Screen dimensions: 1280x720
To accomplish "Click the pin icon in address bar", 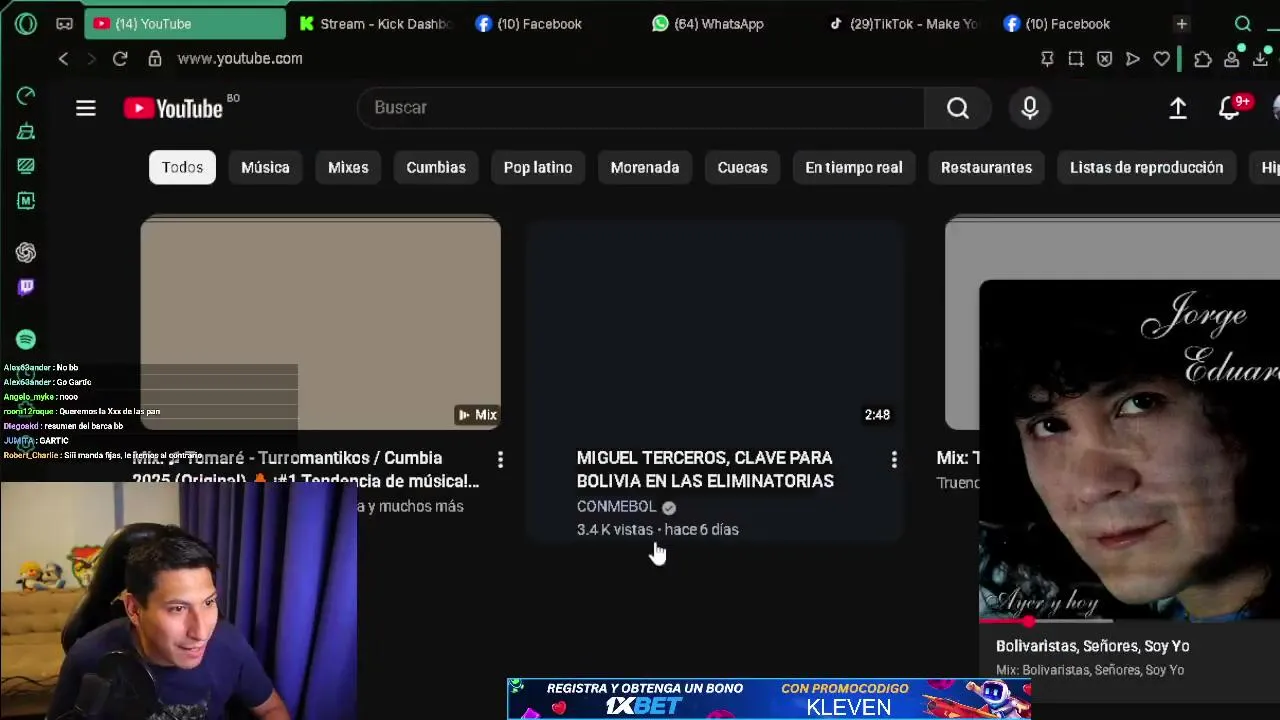I will pos(1047,59).
